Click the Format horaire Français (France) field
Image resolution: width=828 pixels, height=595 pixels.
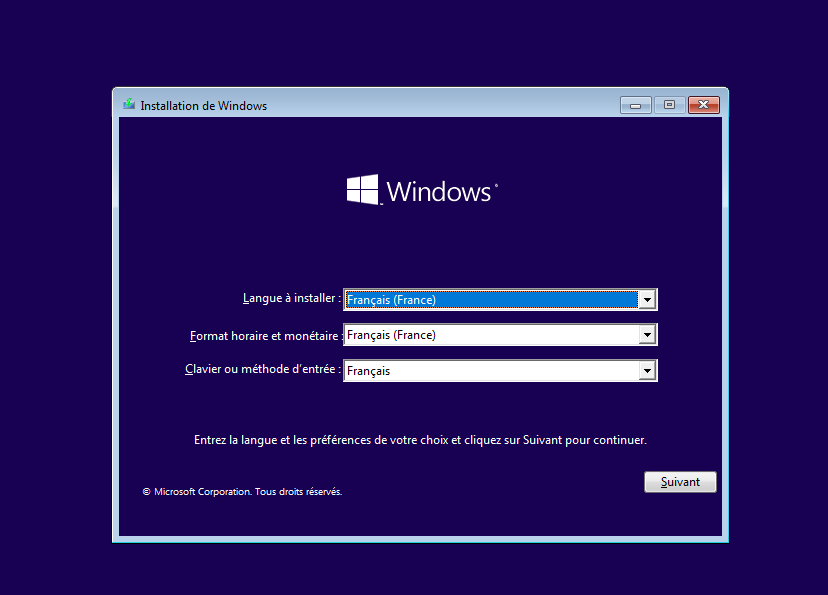490,335
